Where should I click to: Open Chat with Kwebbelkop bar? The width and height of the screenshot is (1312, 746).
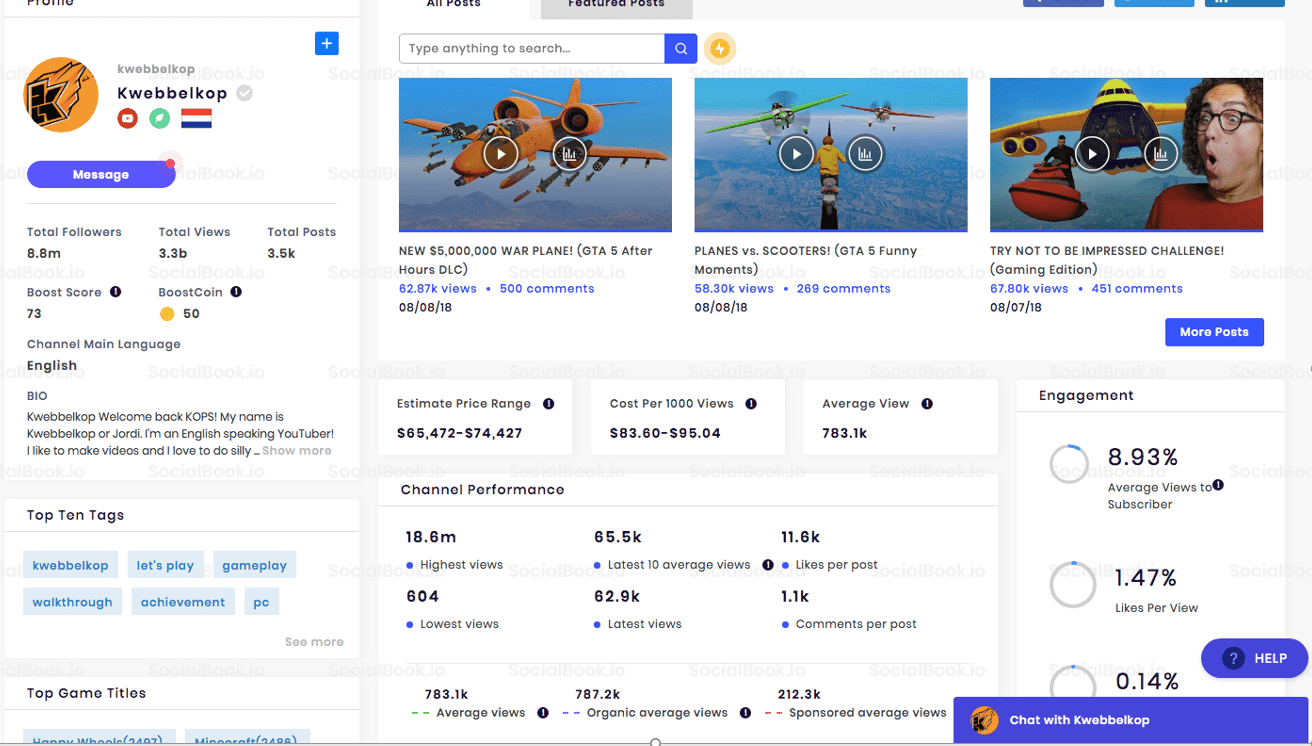pos(1079,720)
